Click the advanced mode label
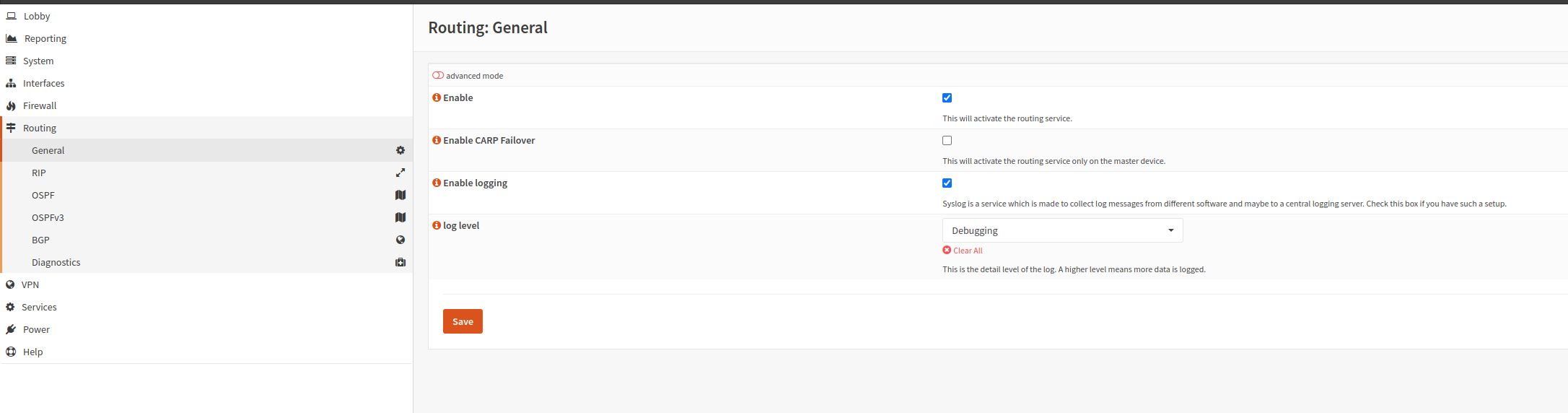Screen dimensions: 1568x413 474,76
